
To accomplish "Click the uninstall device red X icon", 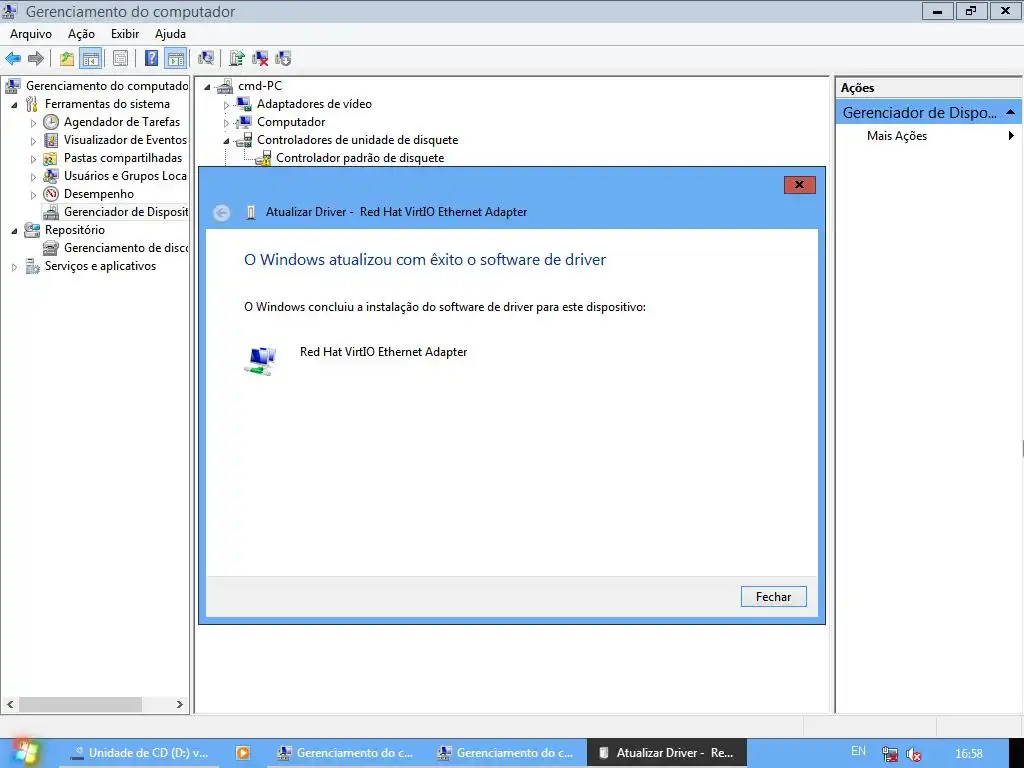I will 260,59.
